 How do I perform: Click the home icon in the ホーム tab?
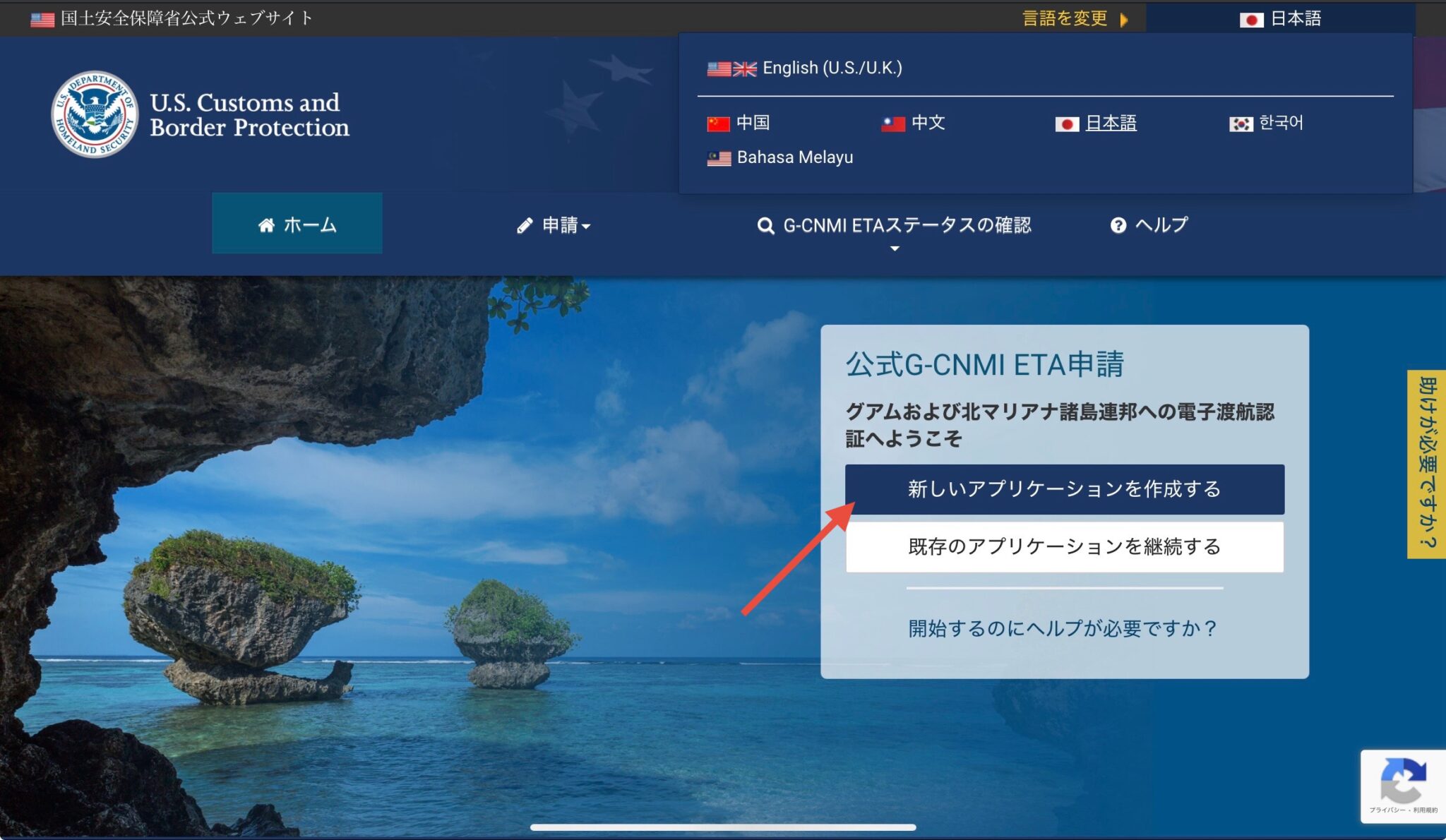click(267, 224)
